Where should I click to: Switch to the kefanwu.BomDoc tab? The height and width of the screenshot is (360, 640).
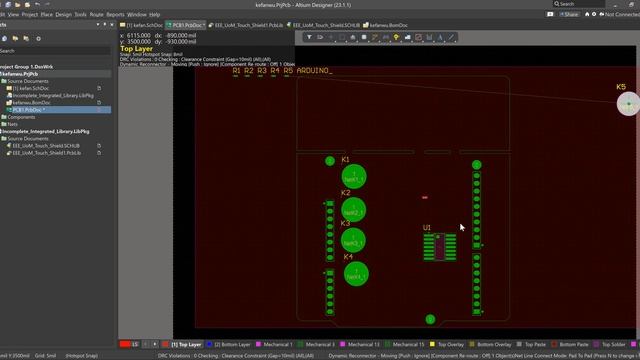click(x=385, y=25)
